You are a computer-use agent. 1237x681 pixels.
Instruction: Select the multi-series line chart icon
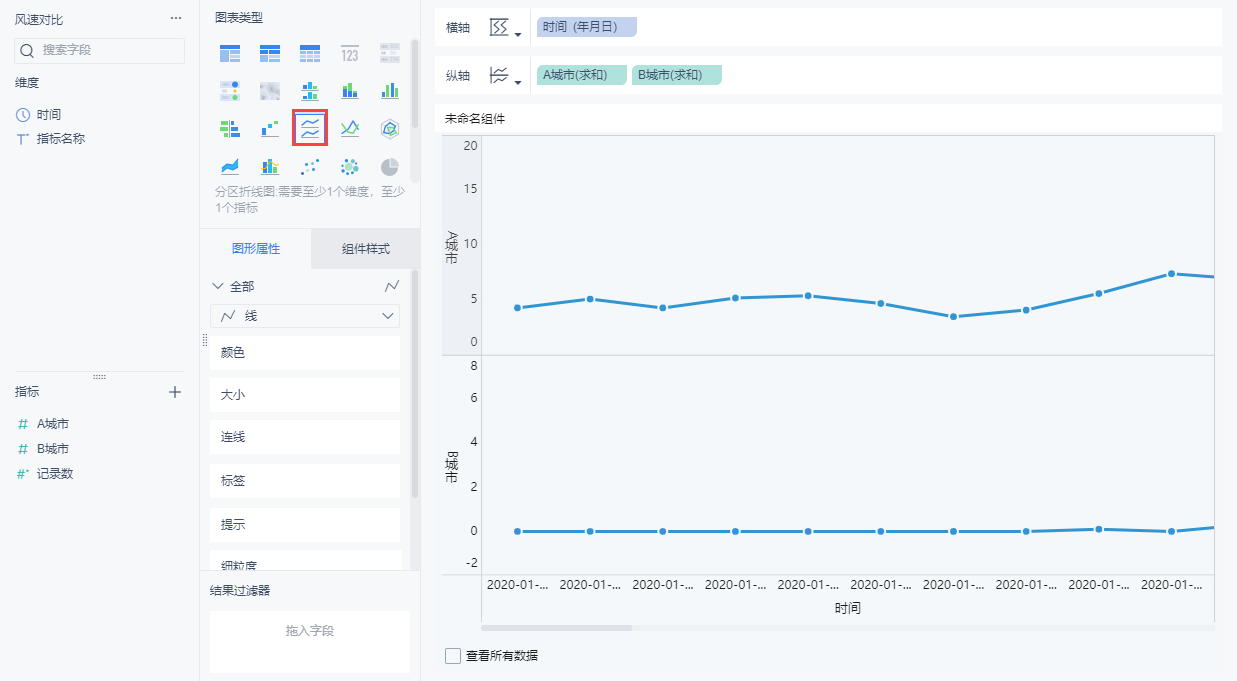click(x=350, y=128)
